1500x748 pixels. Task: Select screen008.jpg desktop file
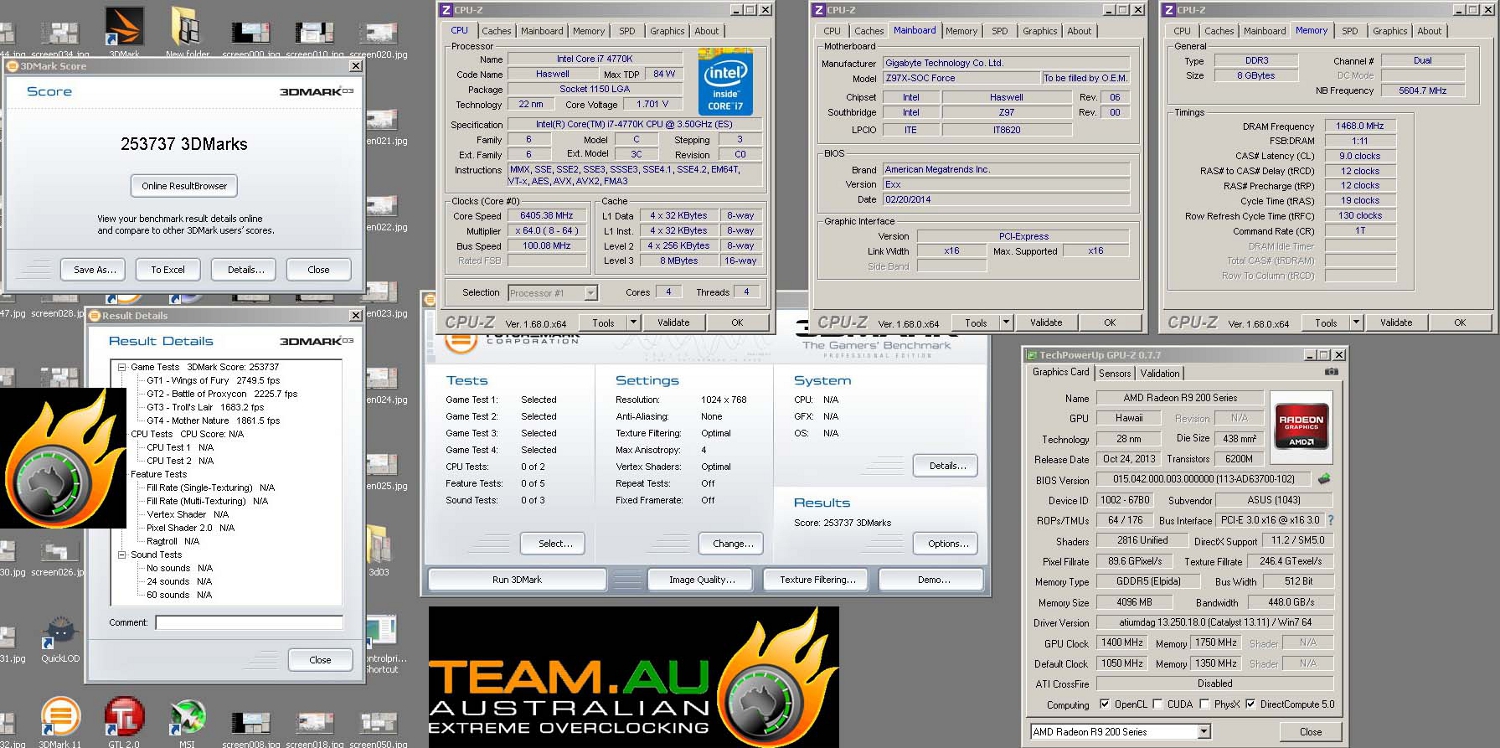point(250,730)
